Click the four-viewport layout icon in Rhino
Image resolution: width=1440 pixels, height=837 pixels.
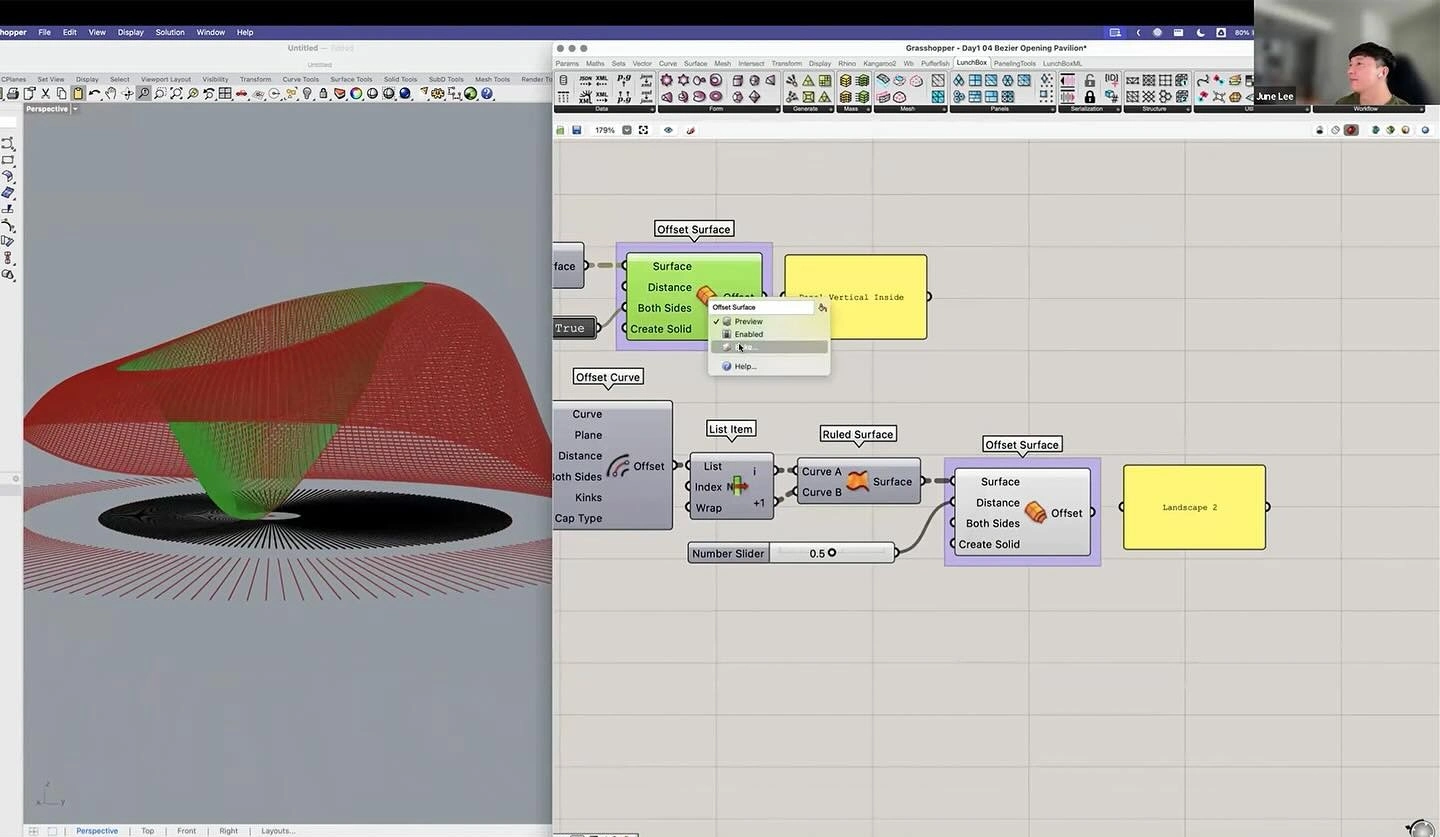click(225, 94)
